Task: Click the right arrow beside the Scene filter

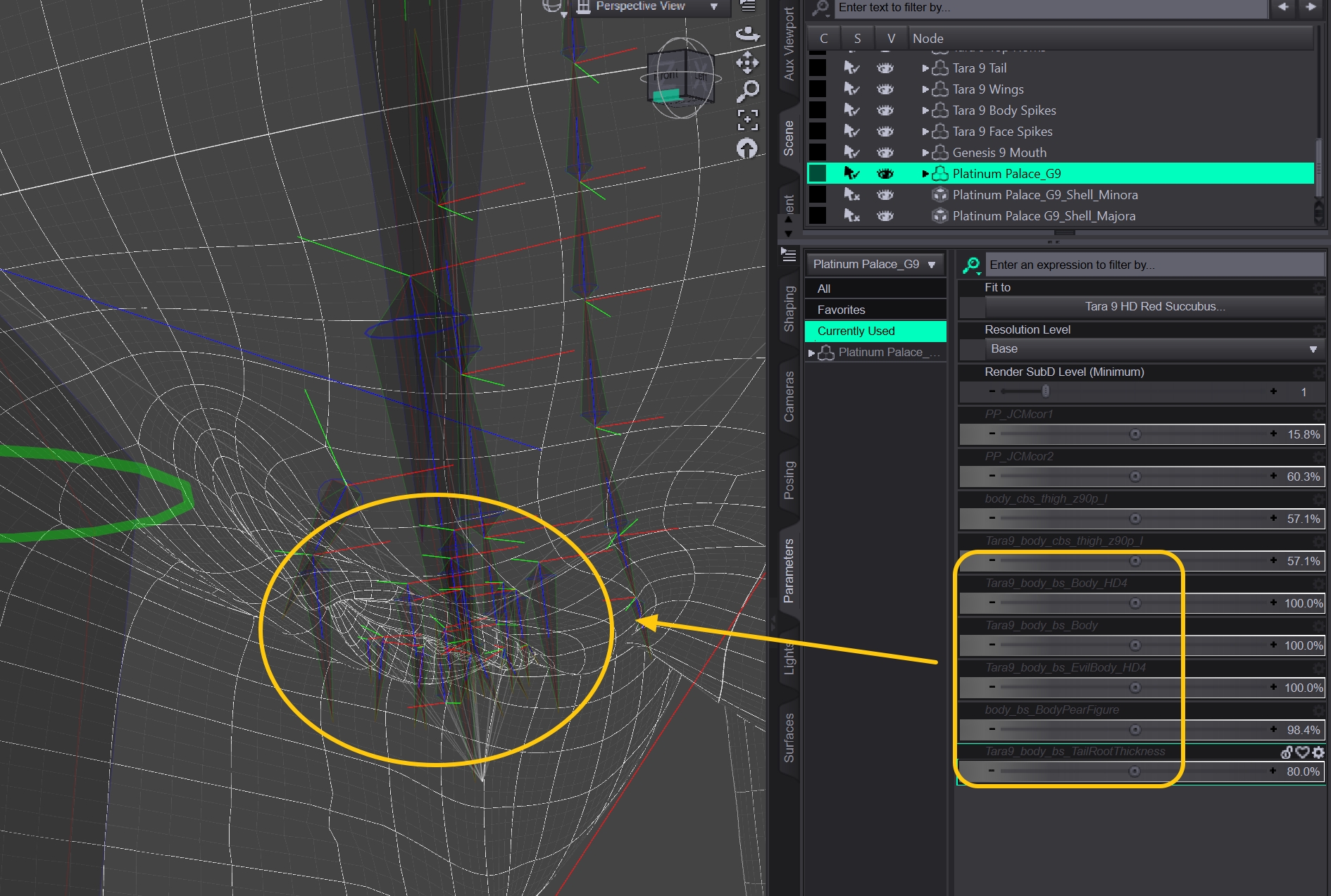Action: [x=1311, y=7]
